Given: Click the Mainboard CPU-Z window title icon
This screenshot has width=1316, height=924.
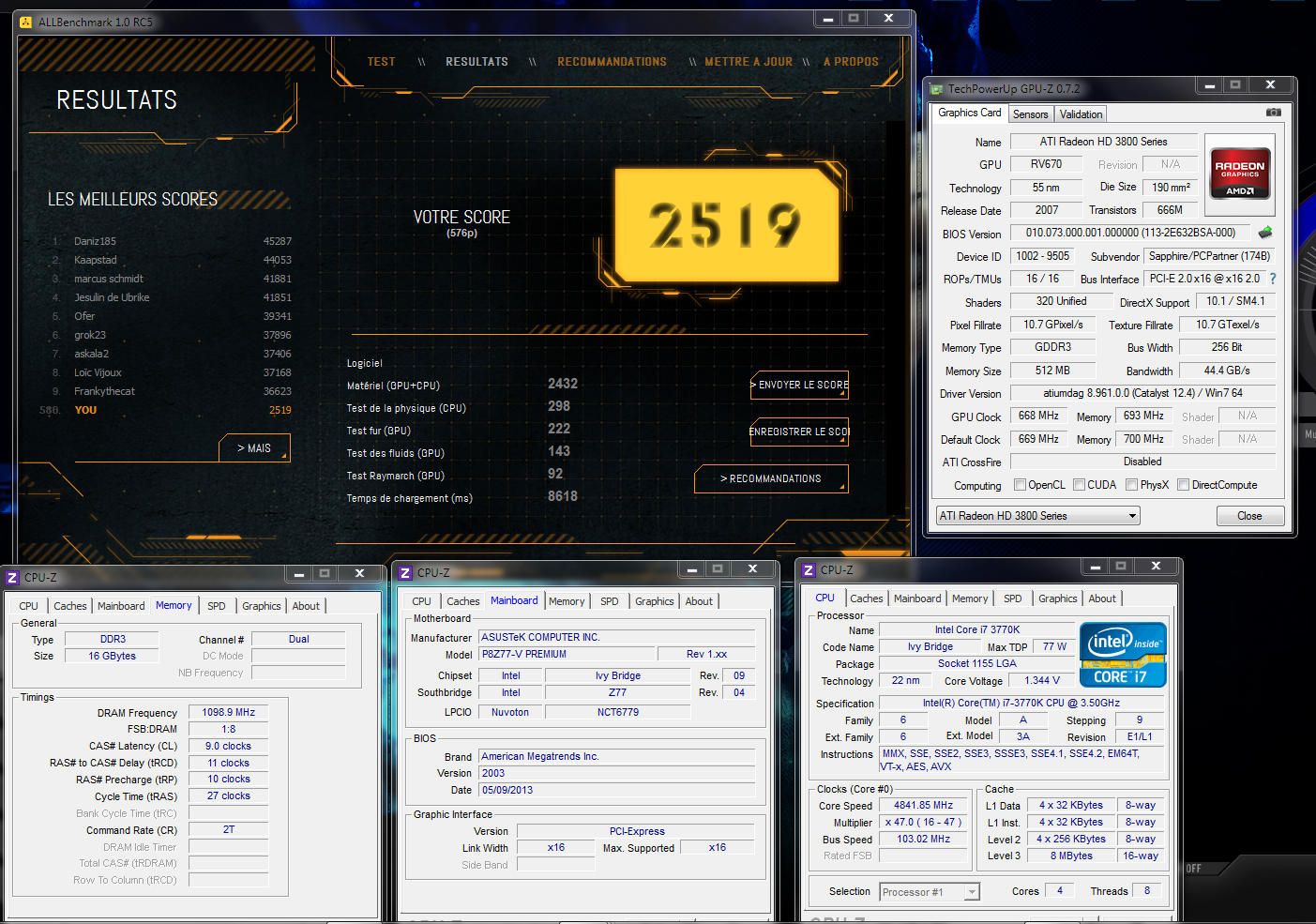Looking at the screenshot, I should click(405, 573).
